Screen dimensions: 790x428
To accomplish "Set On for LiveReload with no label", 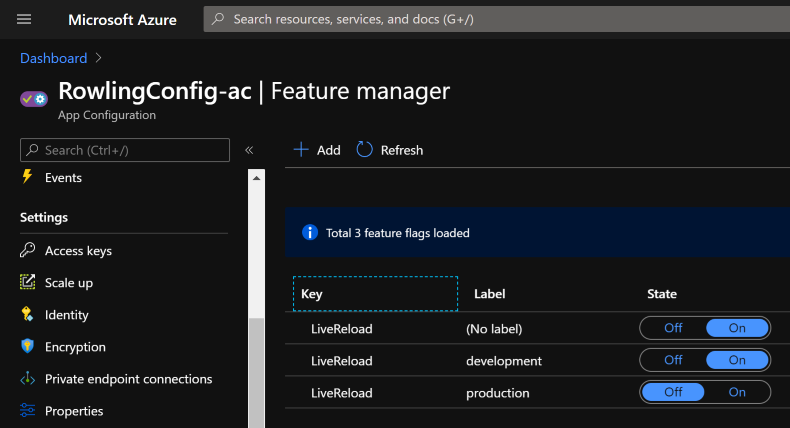I will [737, 328].
